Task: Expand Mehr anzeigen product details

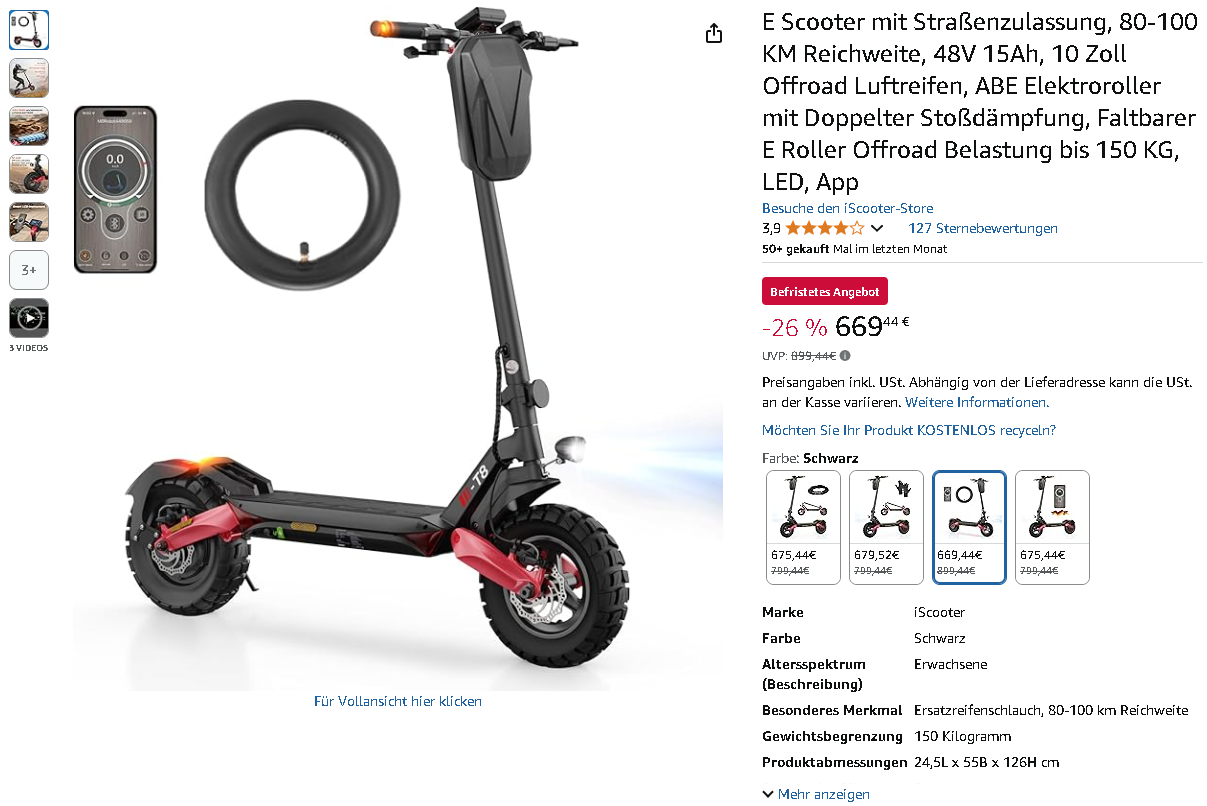Action: click(x=816, y=794)
